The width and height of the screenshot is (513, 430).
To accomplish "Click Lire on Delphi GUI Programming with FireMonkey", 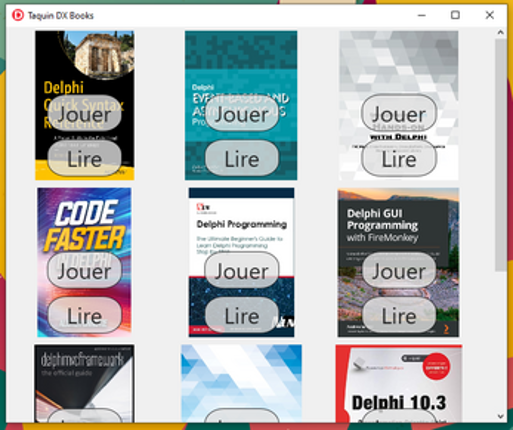I will pos(399,315).
